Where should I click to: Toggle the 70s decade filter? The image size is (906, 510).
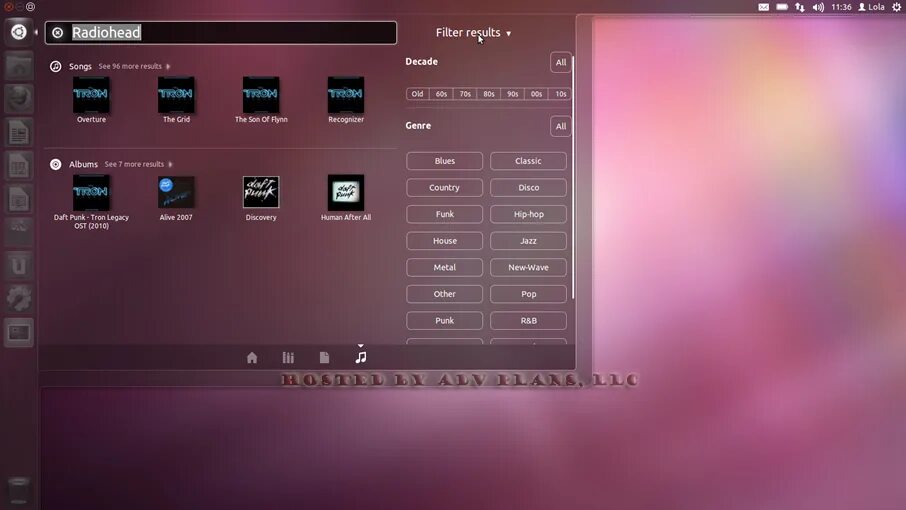(x=465, y=94)
